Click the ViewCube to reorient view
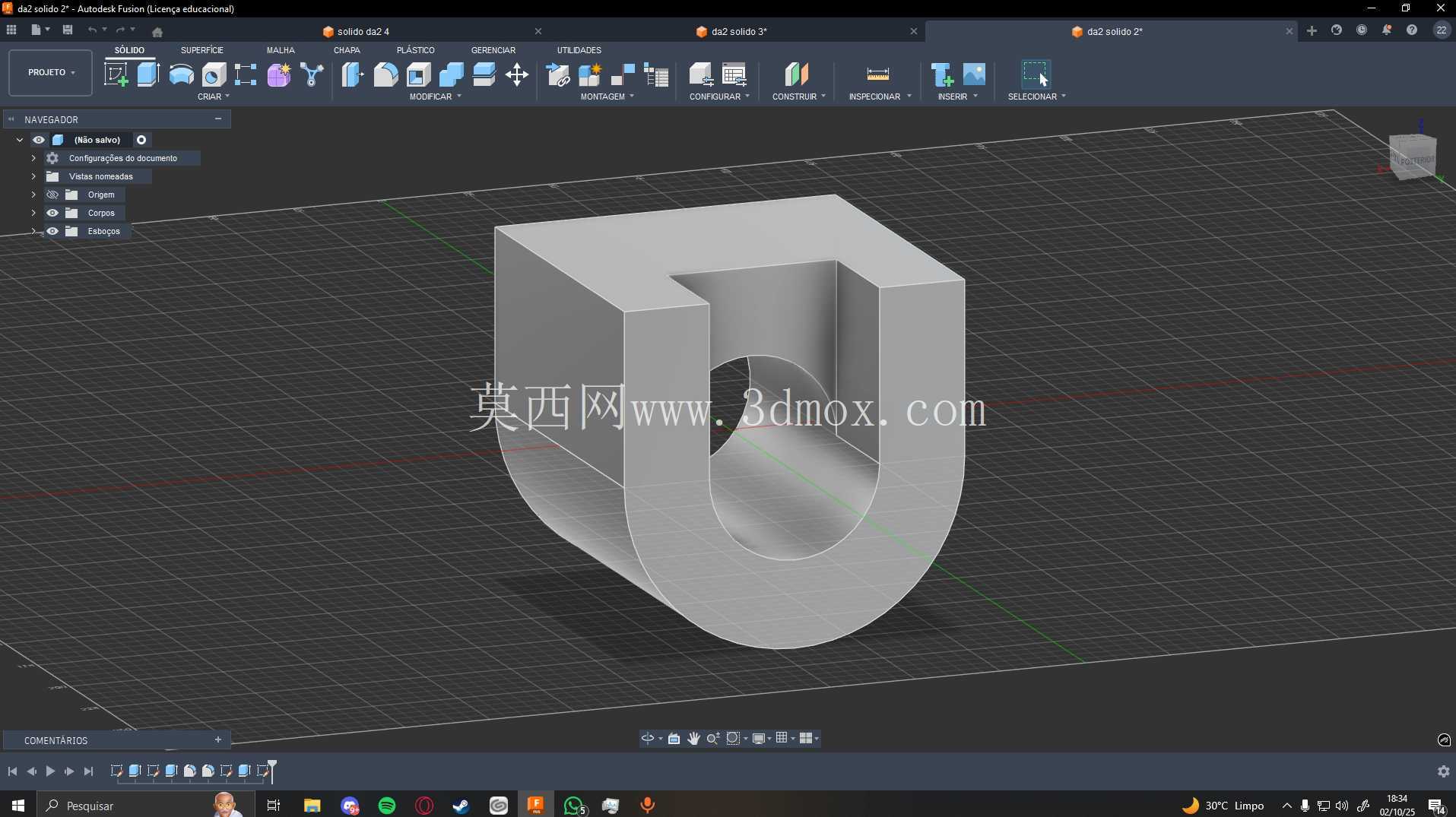1456x817 pixels. click(x=1413, y=157)
